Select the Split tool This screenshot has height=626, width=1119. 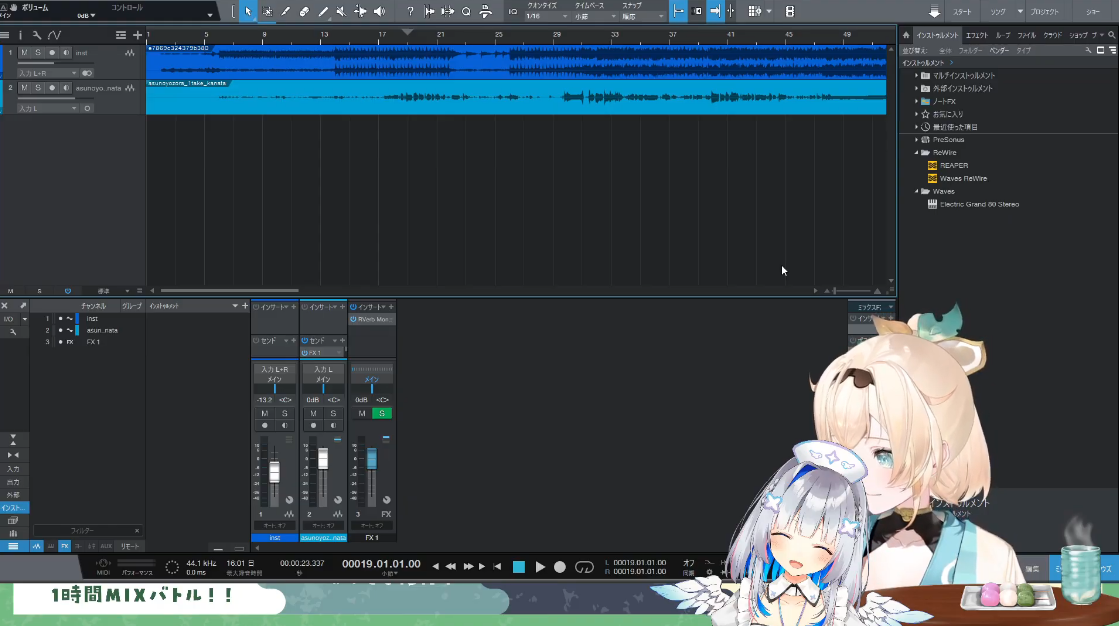click(x=285, y=11)
